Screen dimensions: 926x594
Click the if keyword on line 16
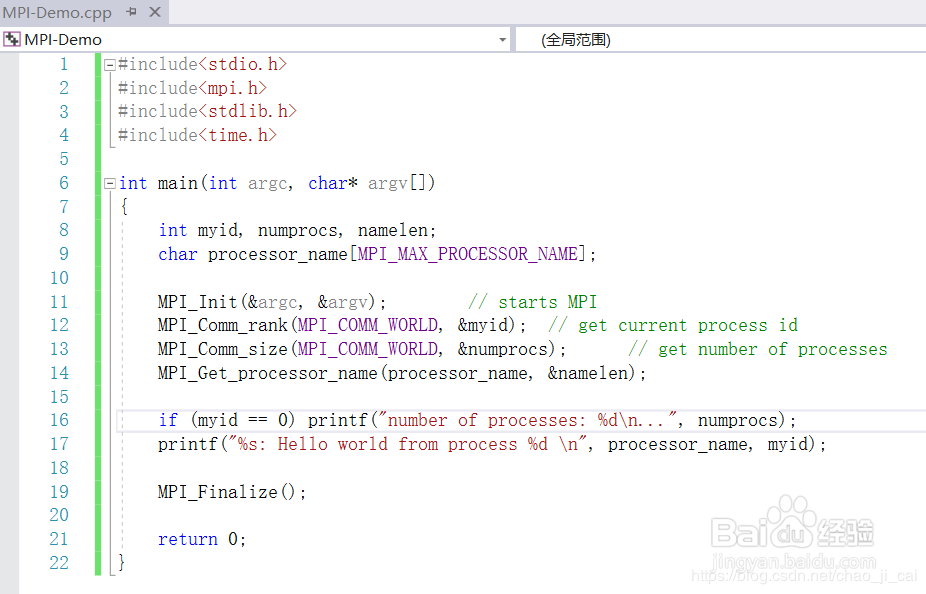click(x=168, y=420)
